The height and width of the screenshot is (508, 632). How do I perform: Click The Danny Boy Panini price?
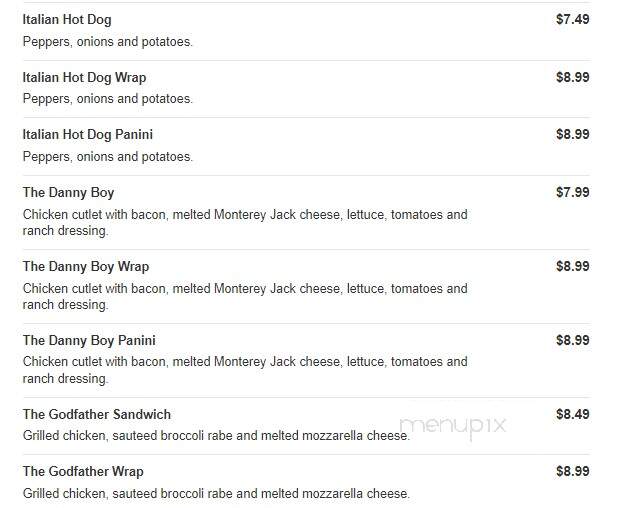[x=572, y=340]
